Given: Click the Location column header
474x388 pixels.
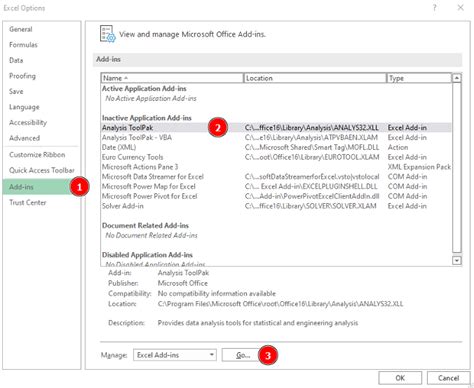Looking at the screenshot, I should (315, 78).
